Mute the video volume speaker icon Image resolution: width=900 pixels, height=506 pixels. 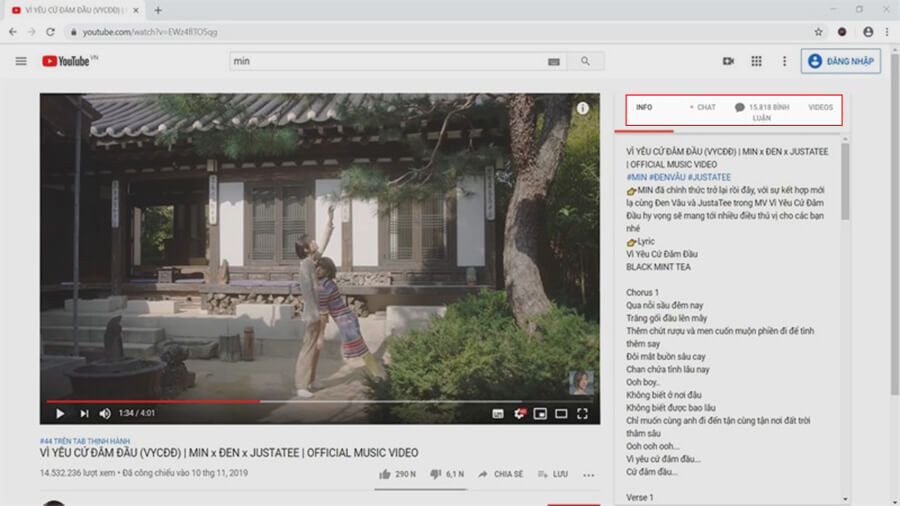click(105, 413)
